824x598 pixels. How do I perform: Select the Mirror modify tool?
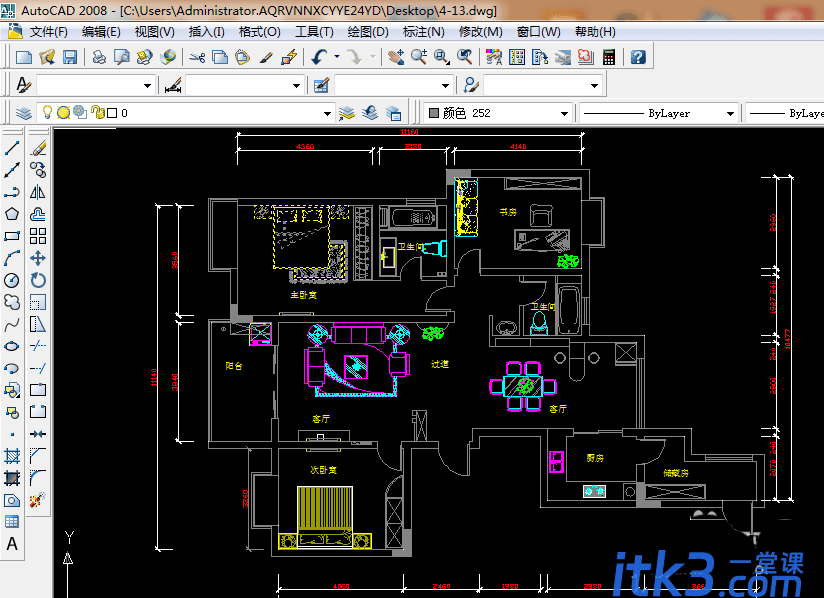click(38, 192)
